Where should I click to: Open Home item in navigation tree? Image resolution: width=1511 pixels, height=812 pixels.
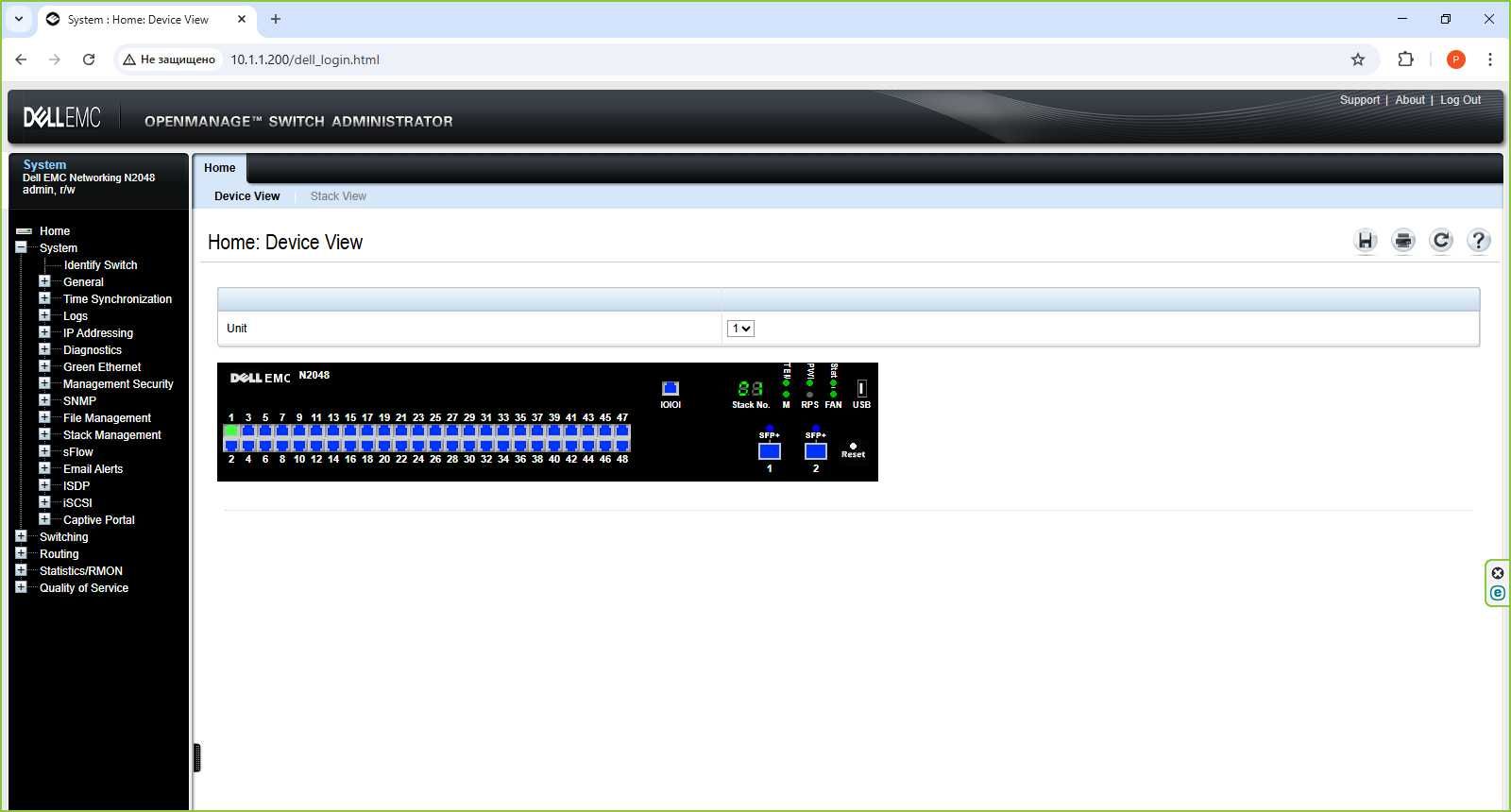(55, 231)
